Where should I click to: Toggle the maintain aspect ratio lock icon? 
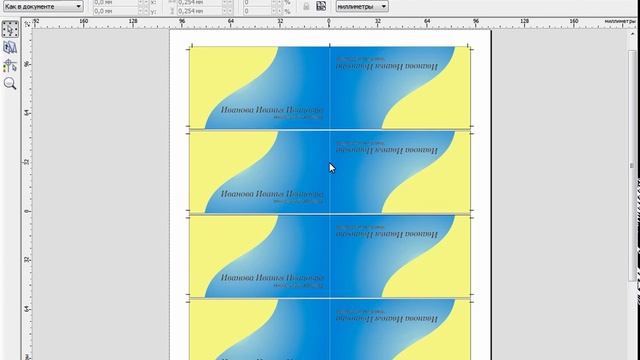[306, 7]
